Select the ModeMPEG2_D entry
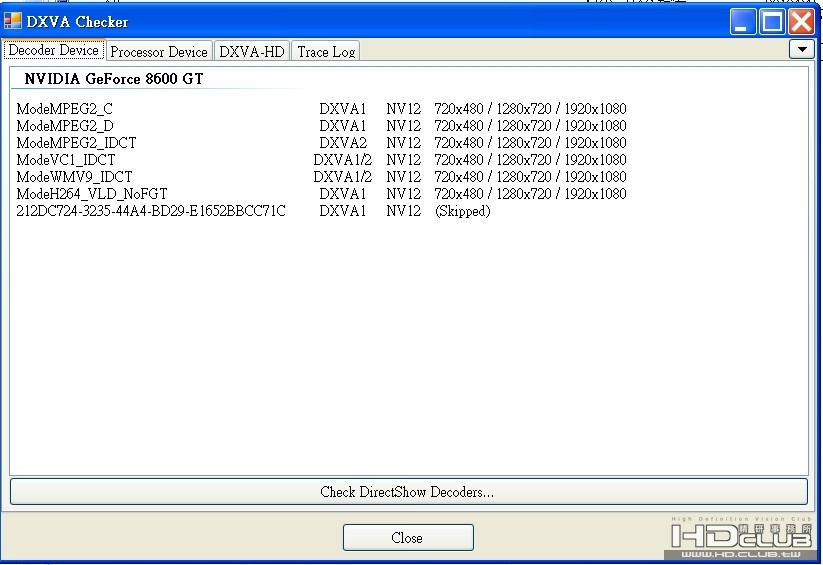The width and height of the screenshot is (823, 565). (x=65, y=125)
